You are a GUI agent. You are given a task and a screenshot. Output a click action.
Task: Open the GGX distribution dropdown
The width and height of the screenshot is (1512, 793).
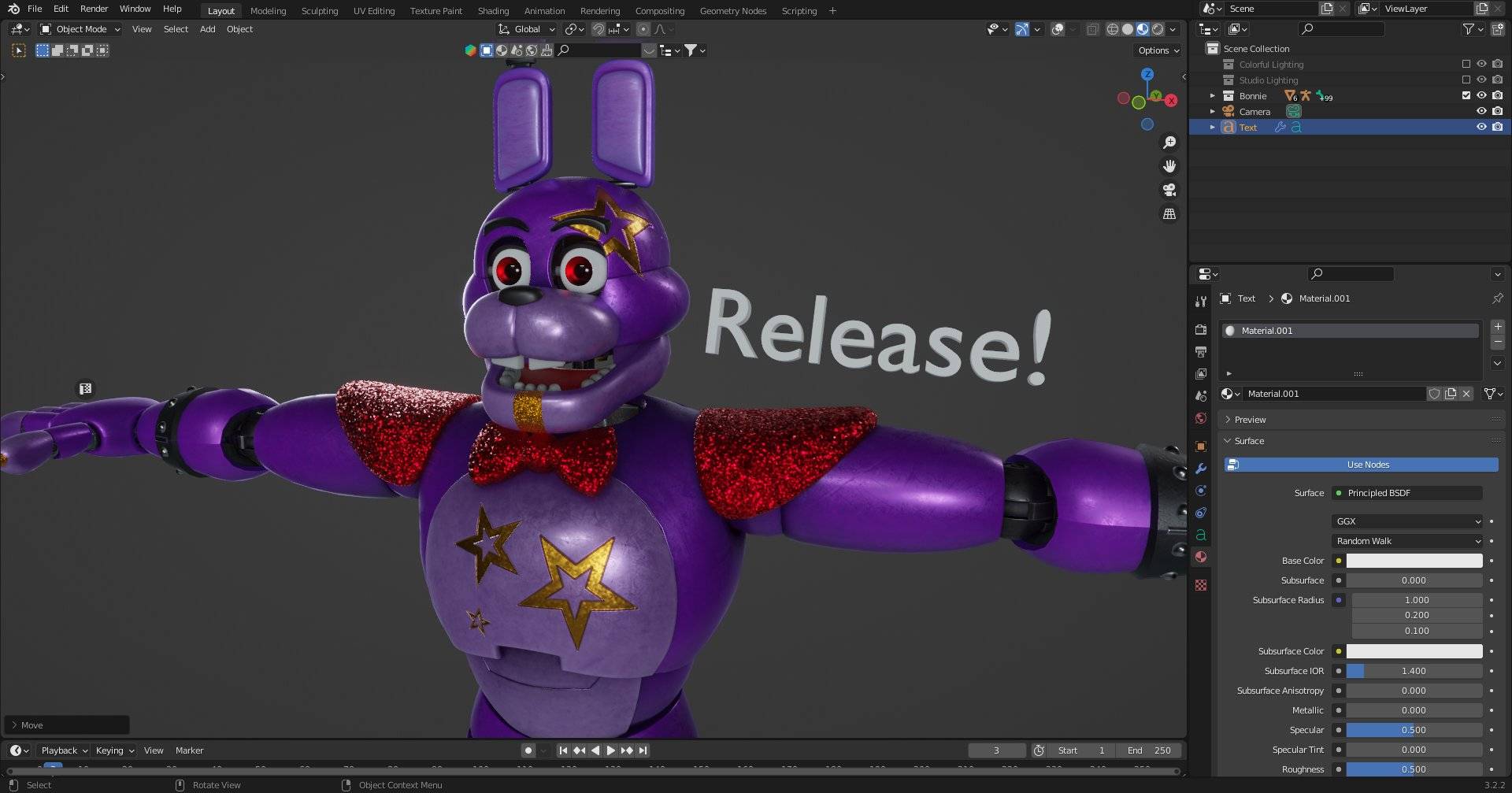click(x=1407, y=521)
